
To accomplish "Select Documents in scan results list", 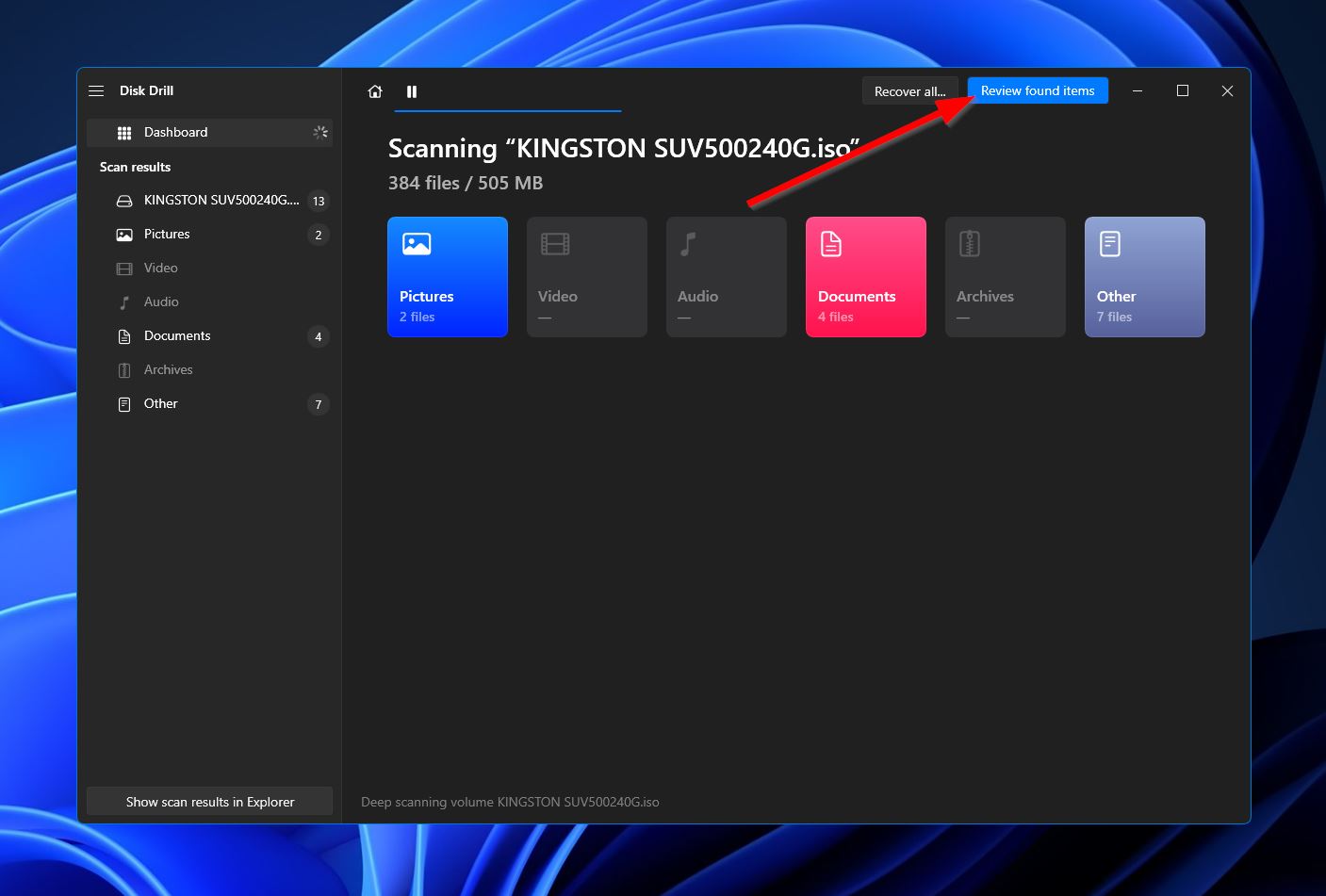I will [209, 336].
